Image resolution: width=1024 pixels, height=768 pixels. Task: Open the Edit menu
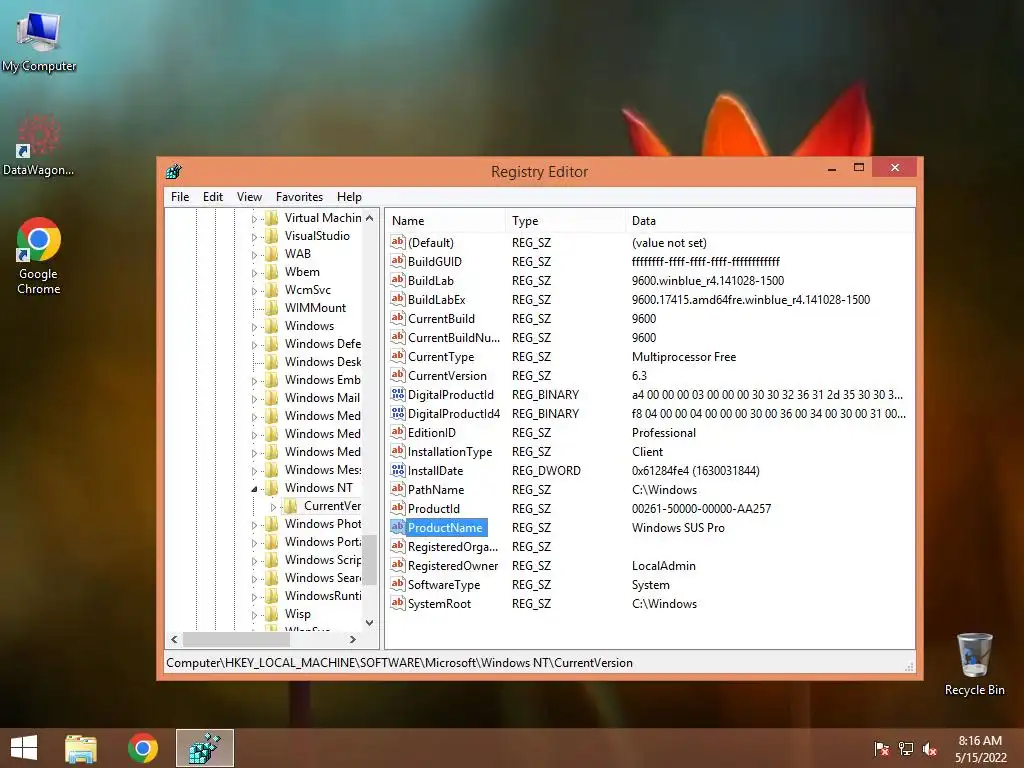(213, 197)
